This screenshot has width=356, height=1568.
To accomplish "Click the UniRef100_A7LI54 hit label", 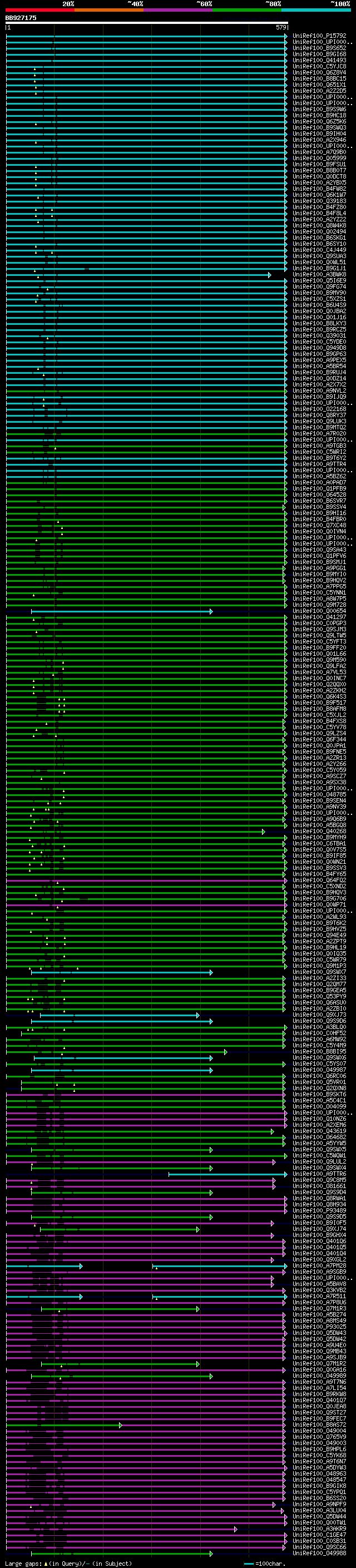I will (319, 1389).
